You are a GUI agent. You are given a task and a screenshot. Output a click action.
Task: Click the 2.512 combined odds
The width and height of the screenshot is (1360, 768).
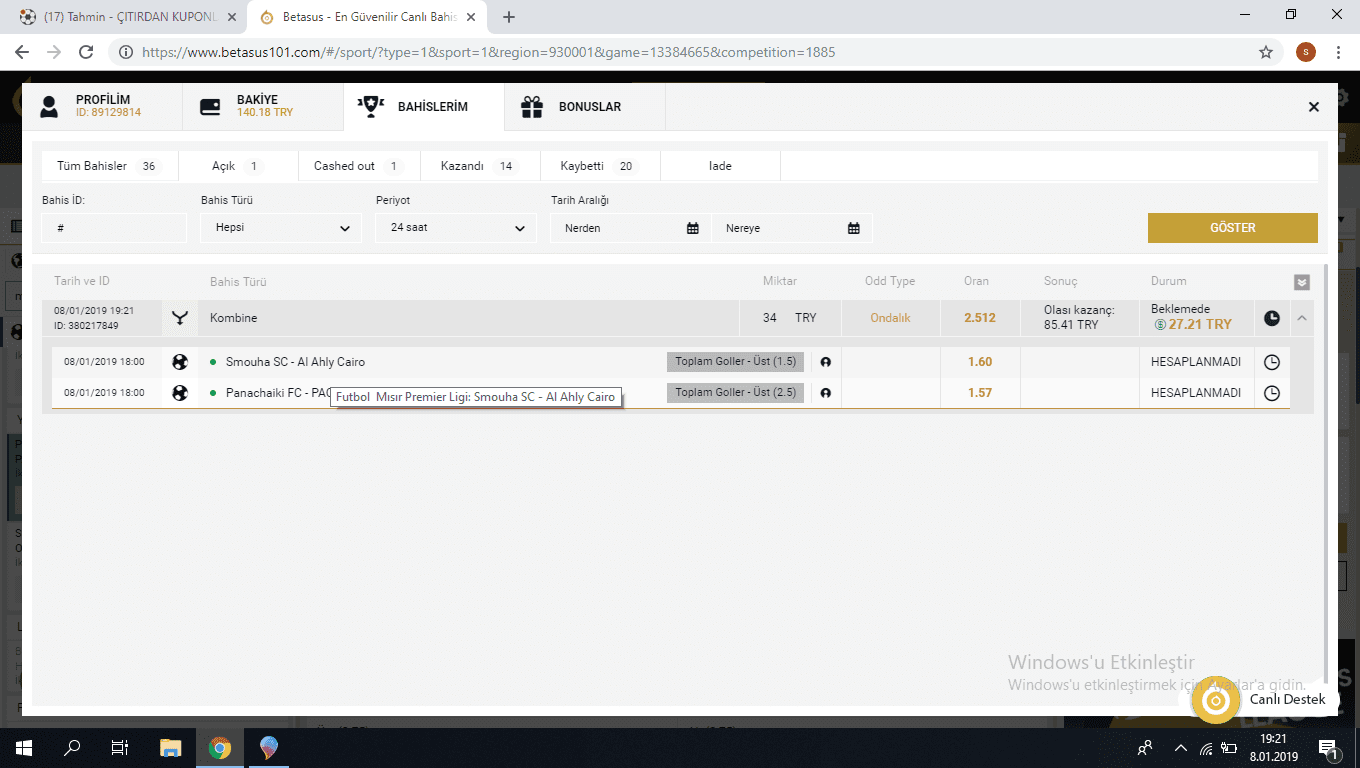coord(980,318)
